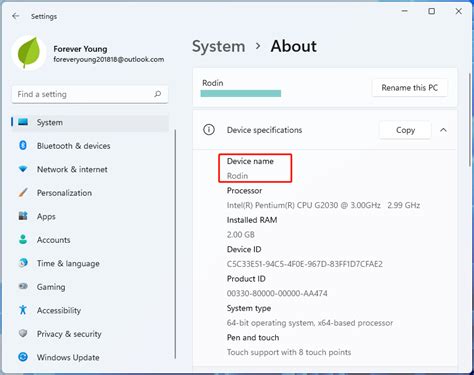Viewport: 474px width, 375px height.
Task: Click the Personalization paintbrush icon
Action: coord(23,192)
